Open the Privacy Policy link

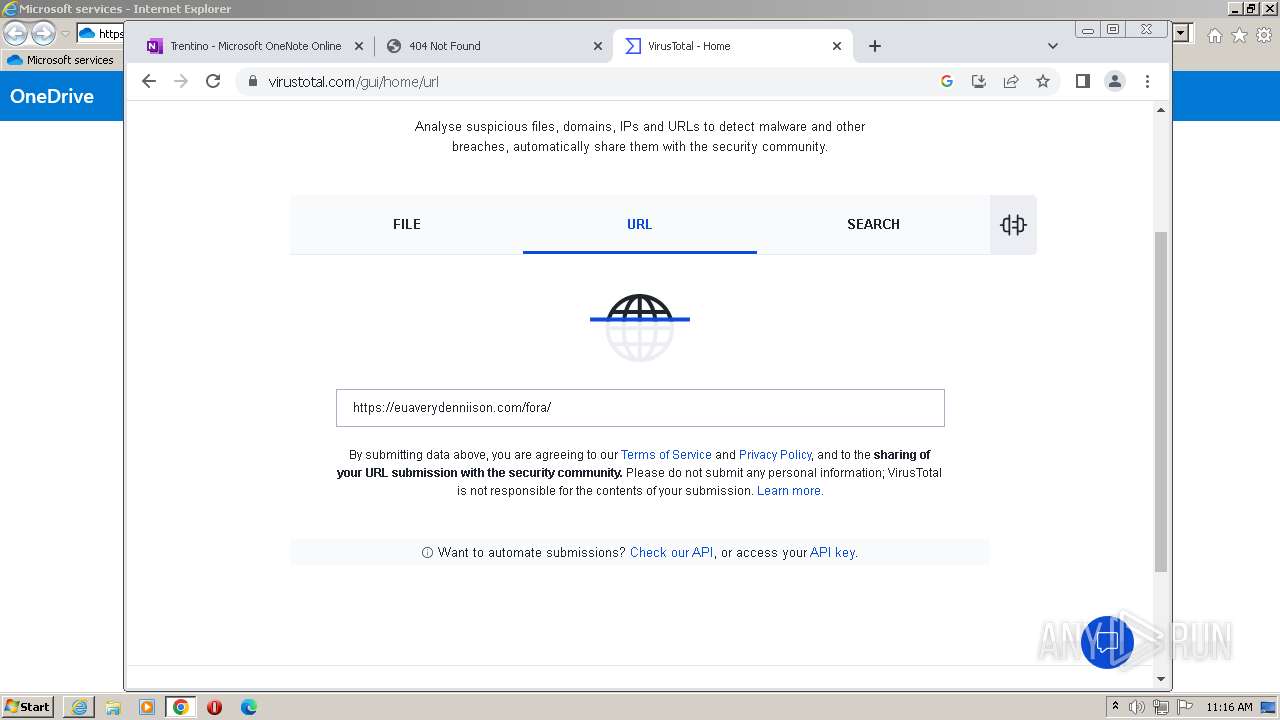[x=775, y=454]
